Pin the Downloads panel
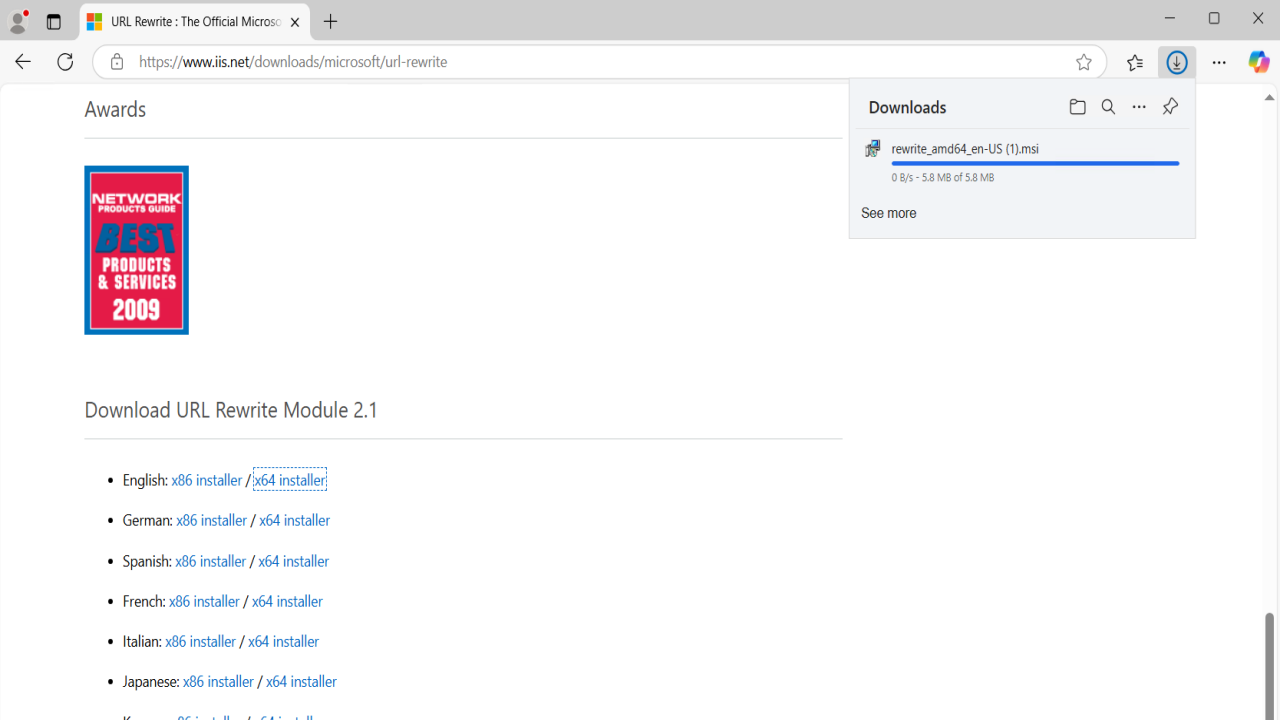 [x=1170, y=107]
